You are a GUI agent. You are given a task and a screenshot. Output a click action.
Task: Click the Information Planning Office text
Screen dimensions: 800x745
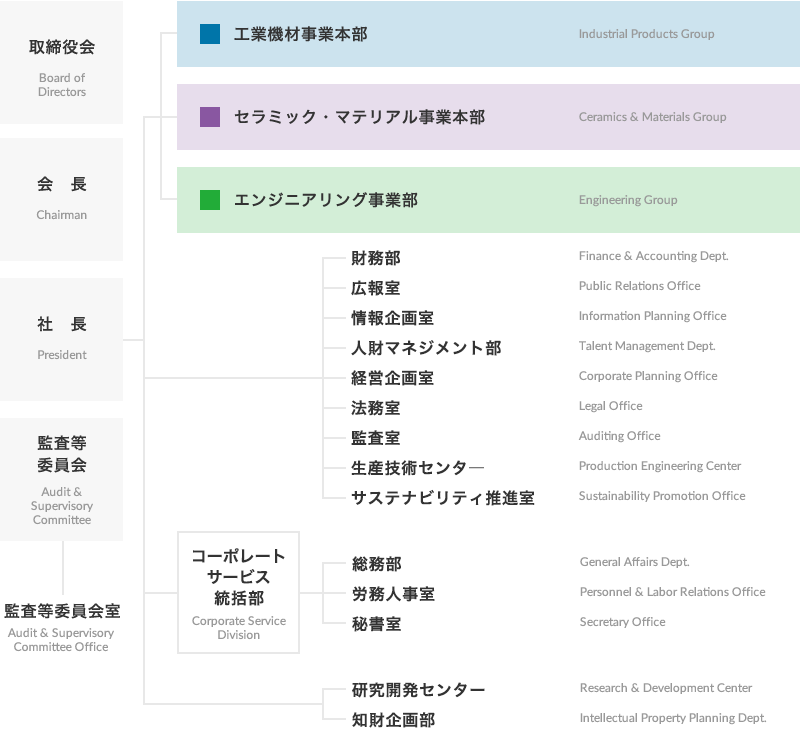pos(653,316)
